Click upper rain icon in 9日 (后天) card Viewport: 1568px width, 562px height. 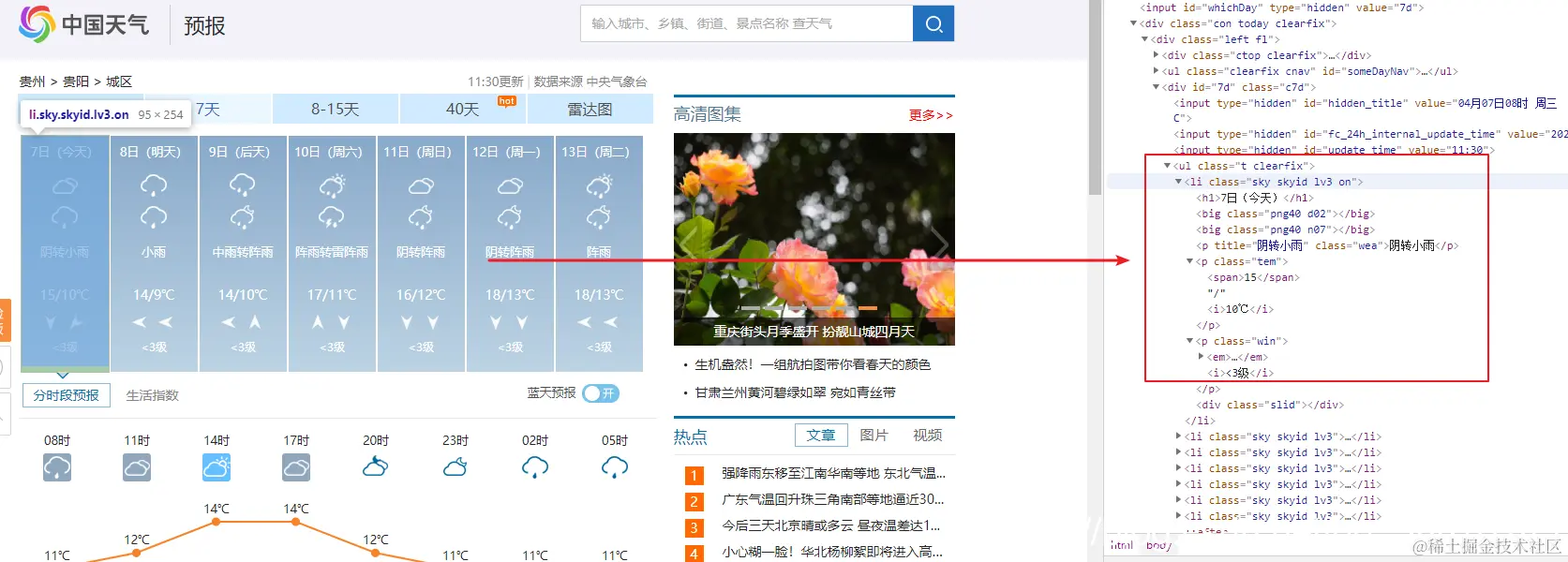point(243,185)
